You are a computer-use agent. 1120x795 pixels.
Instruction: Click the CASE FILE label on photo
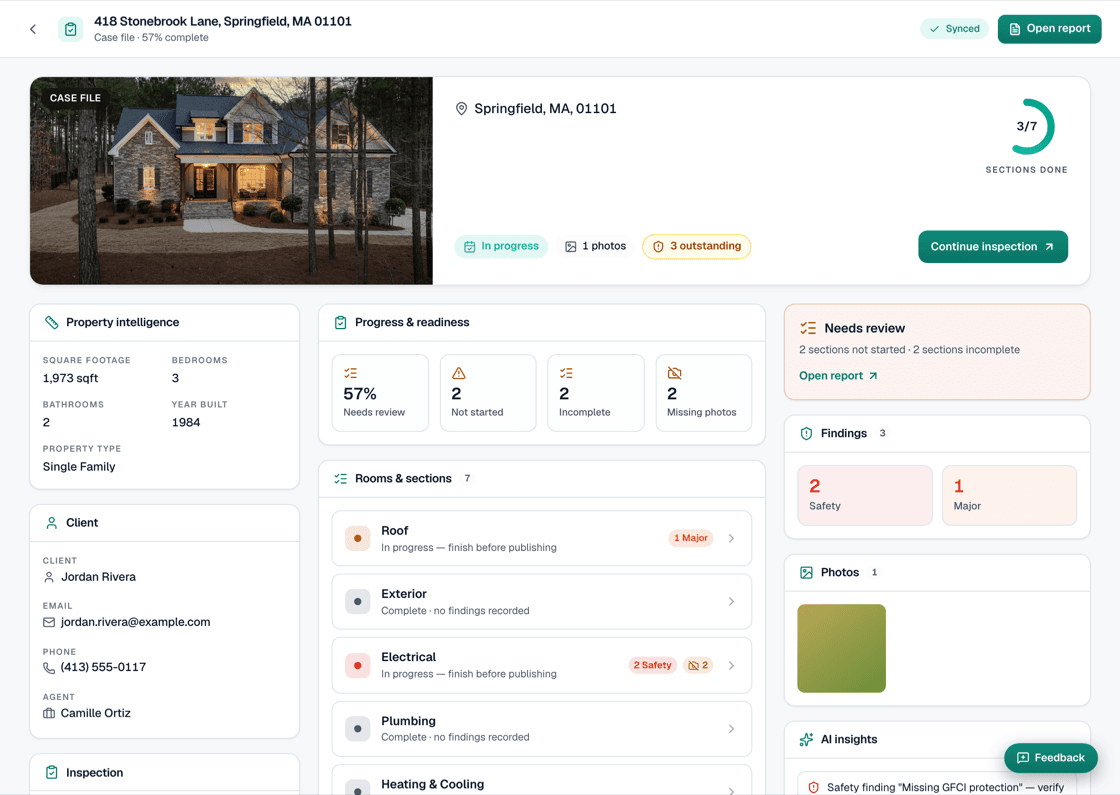(x=75, y=98)
